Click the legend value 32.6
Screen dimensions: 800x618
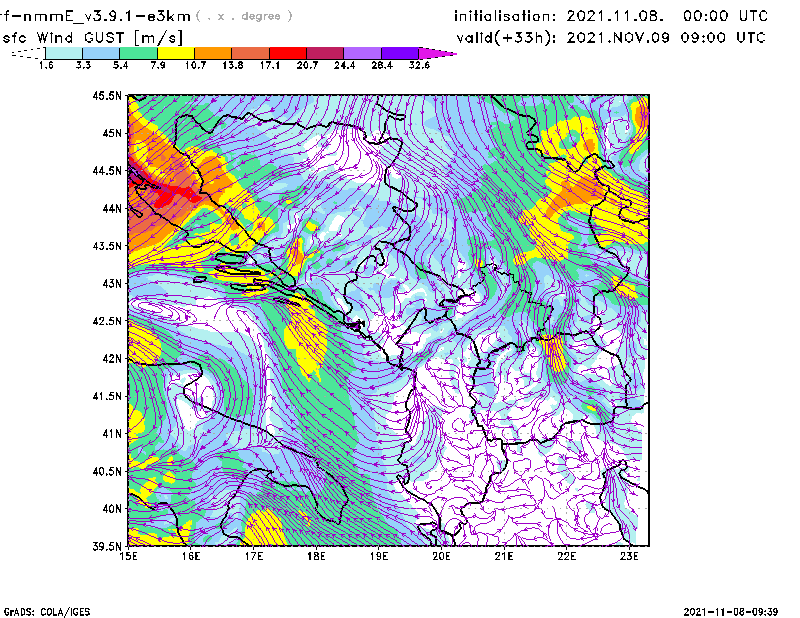coord(419,65)
